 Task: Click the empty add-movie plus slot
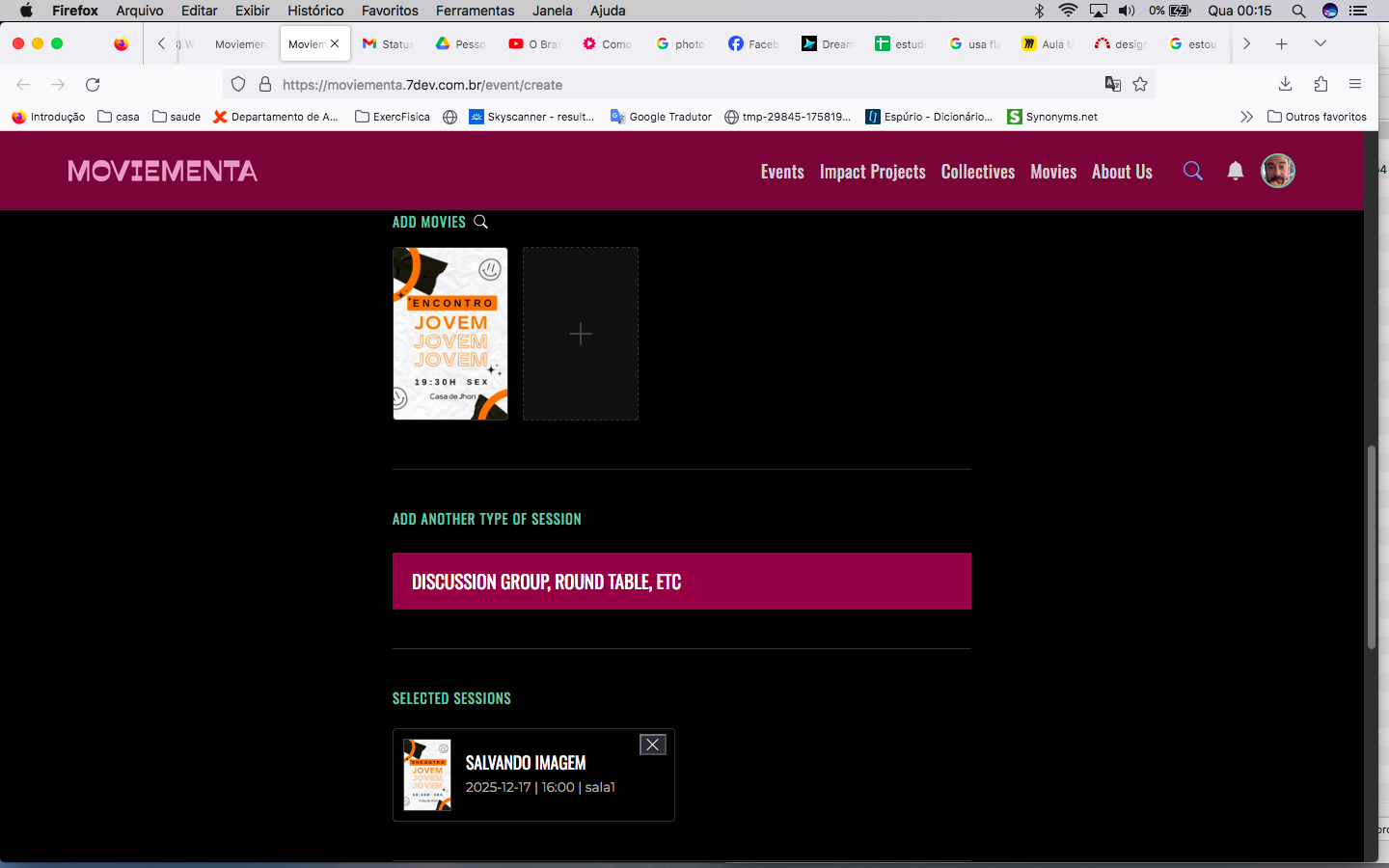(x=580, y=334)
